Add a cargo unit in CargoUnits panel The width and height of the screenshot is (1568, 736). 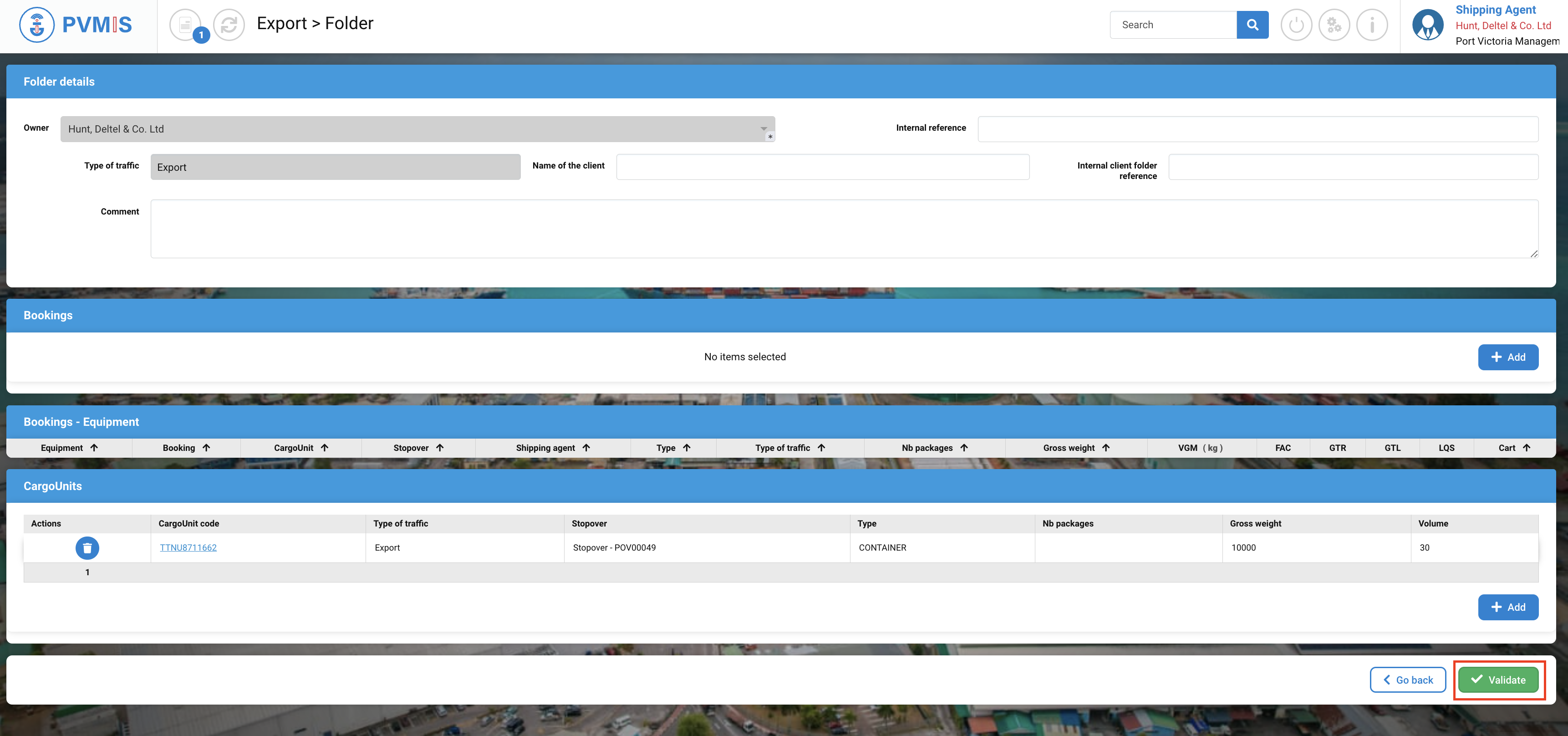[1508, 607]
